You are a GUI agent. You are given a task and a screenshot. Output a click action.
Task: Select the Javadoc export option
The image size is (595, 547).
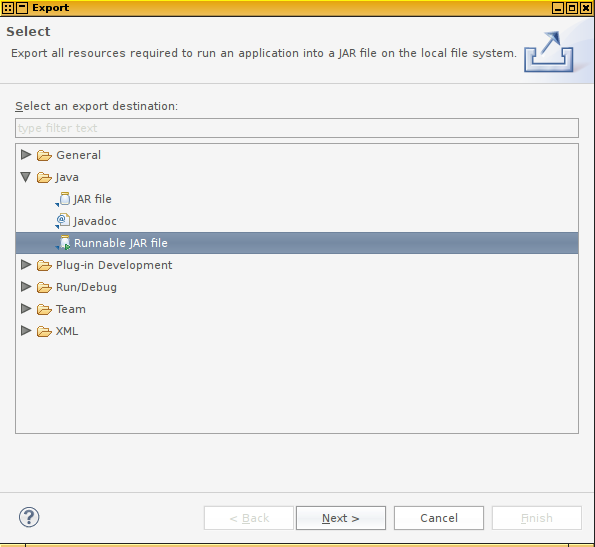point(95,221)
